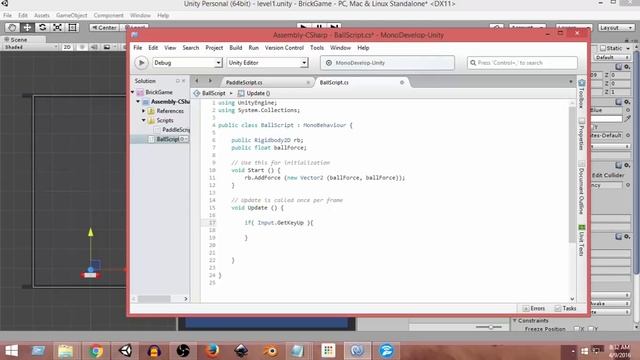This screenshot has width=640, height=360.
Task: Navigate back with the left arrow in editor tabs
Action: coord(197,81)
